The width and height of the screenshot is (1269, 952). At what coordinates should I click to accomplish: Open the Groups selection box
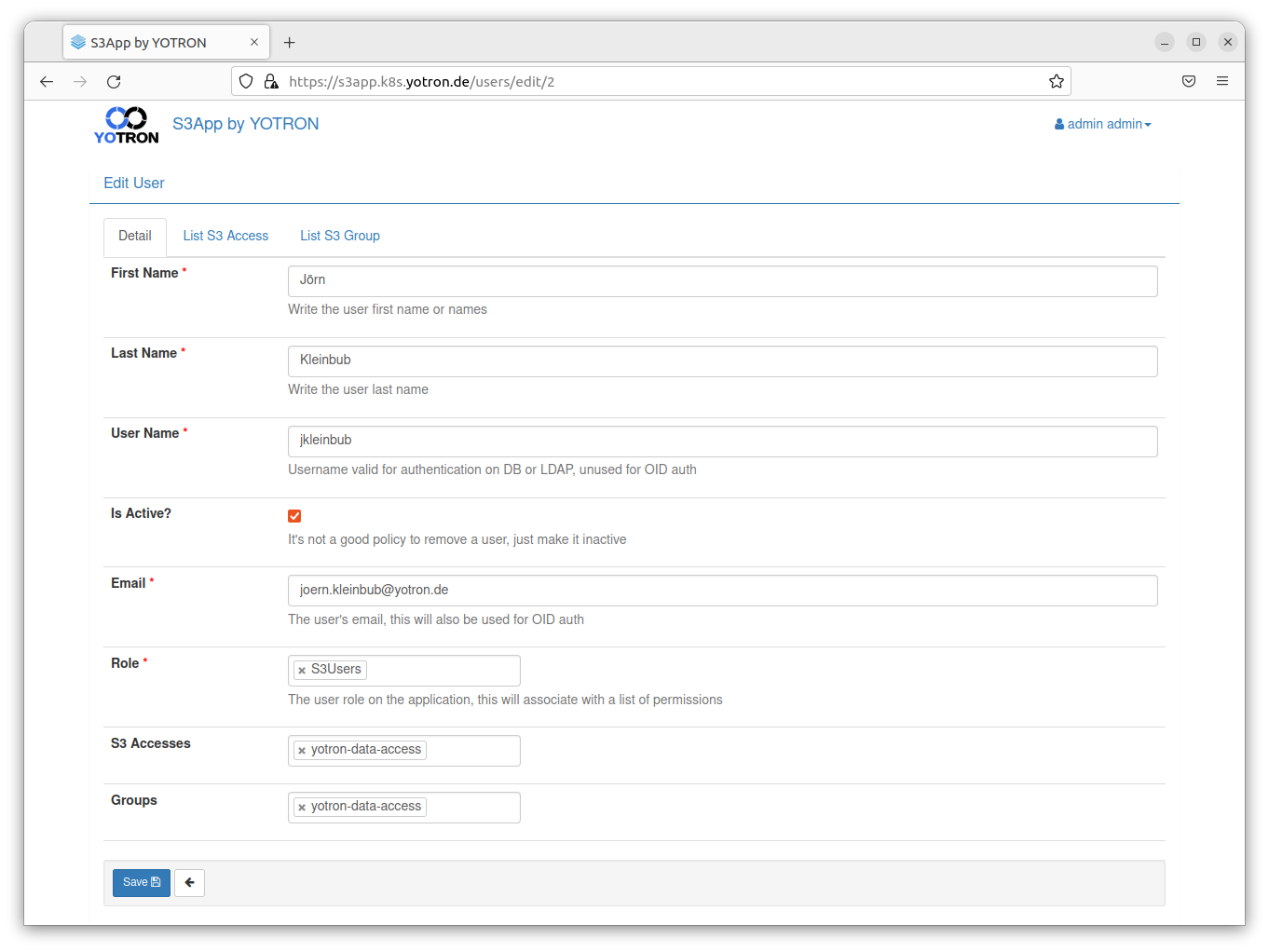click(x=404, y=808)
